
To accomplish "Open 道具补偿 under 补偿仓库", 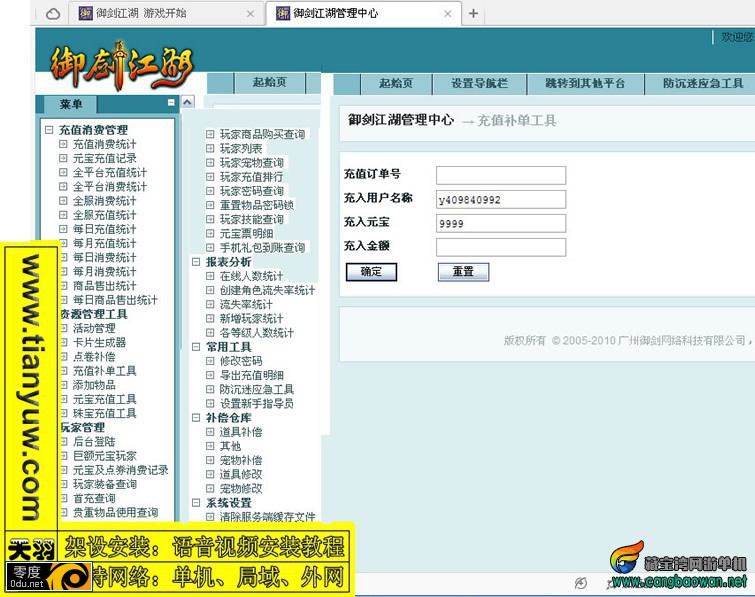I will 241,432.
